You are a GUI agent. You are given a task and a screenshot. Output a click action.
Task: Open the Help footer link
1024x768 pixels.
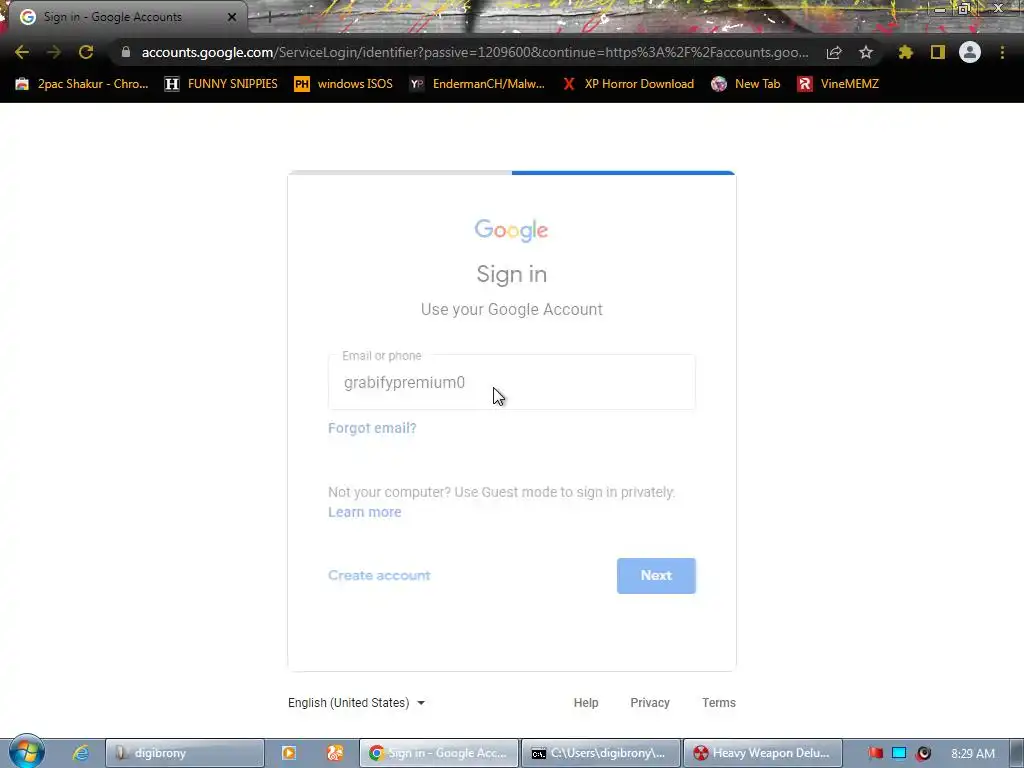586,703
